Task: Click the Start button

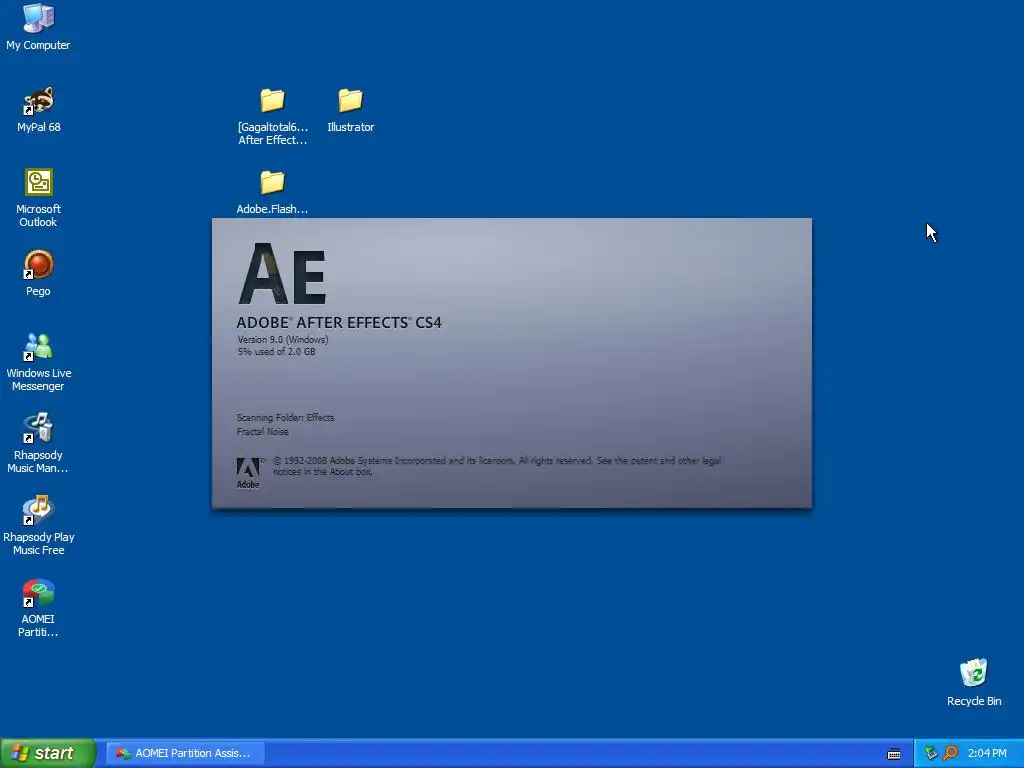Action: pyautogui.click(x=48, y=753)
